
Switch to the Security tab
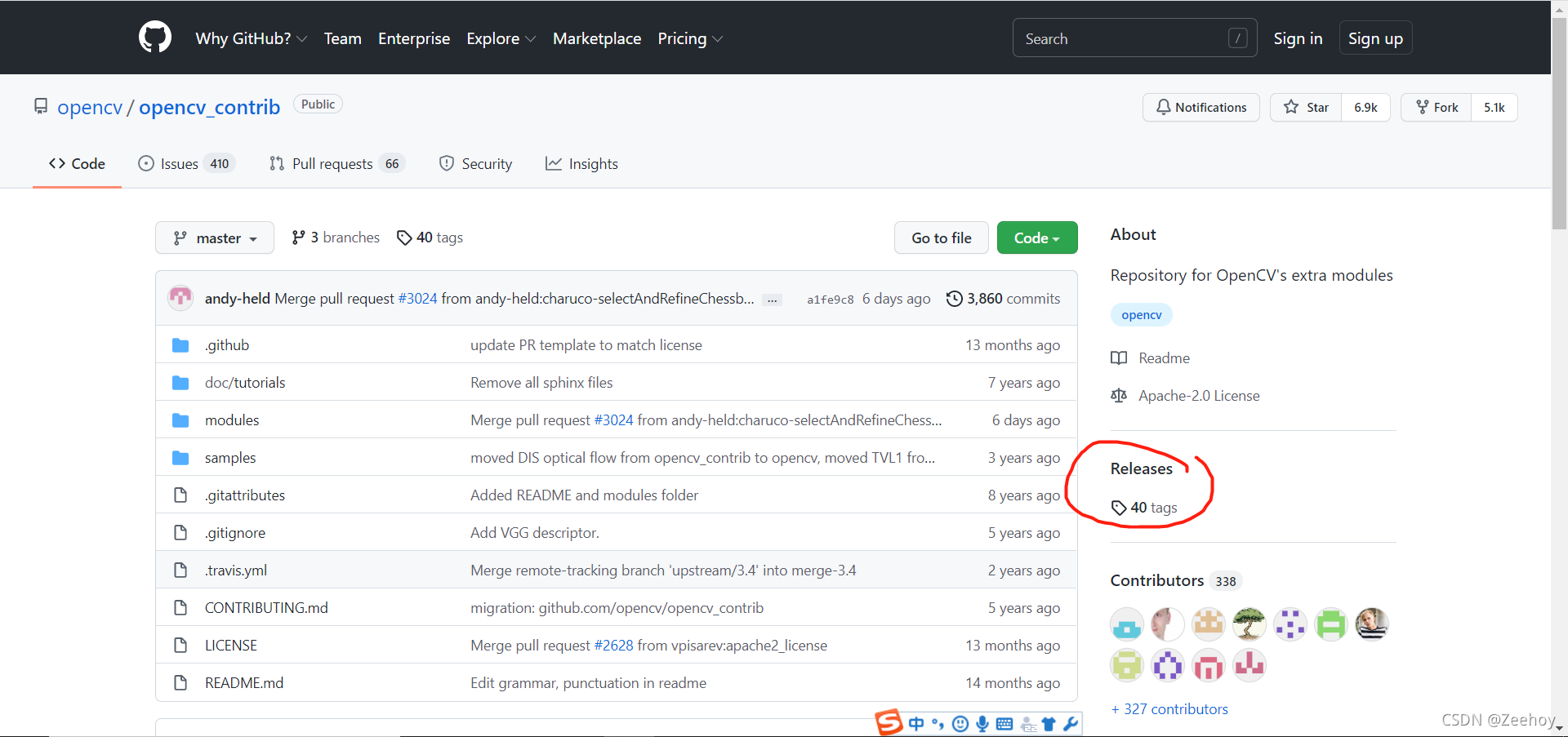pos(475,163)
